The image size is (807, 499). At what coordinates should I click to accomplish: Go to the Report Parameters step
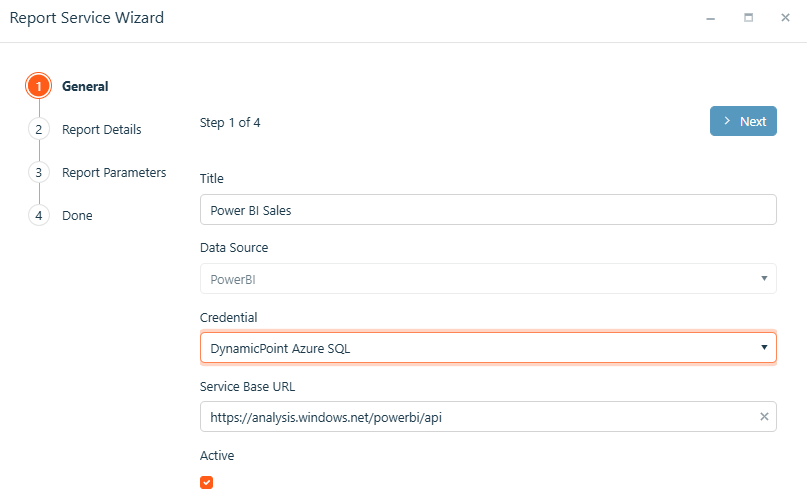tap(114, 173)
